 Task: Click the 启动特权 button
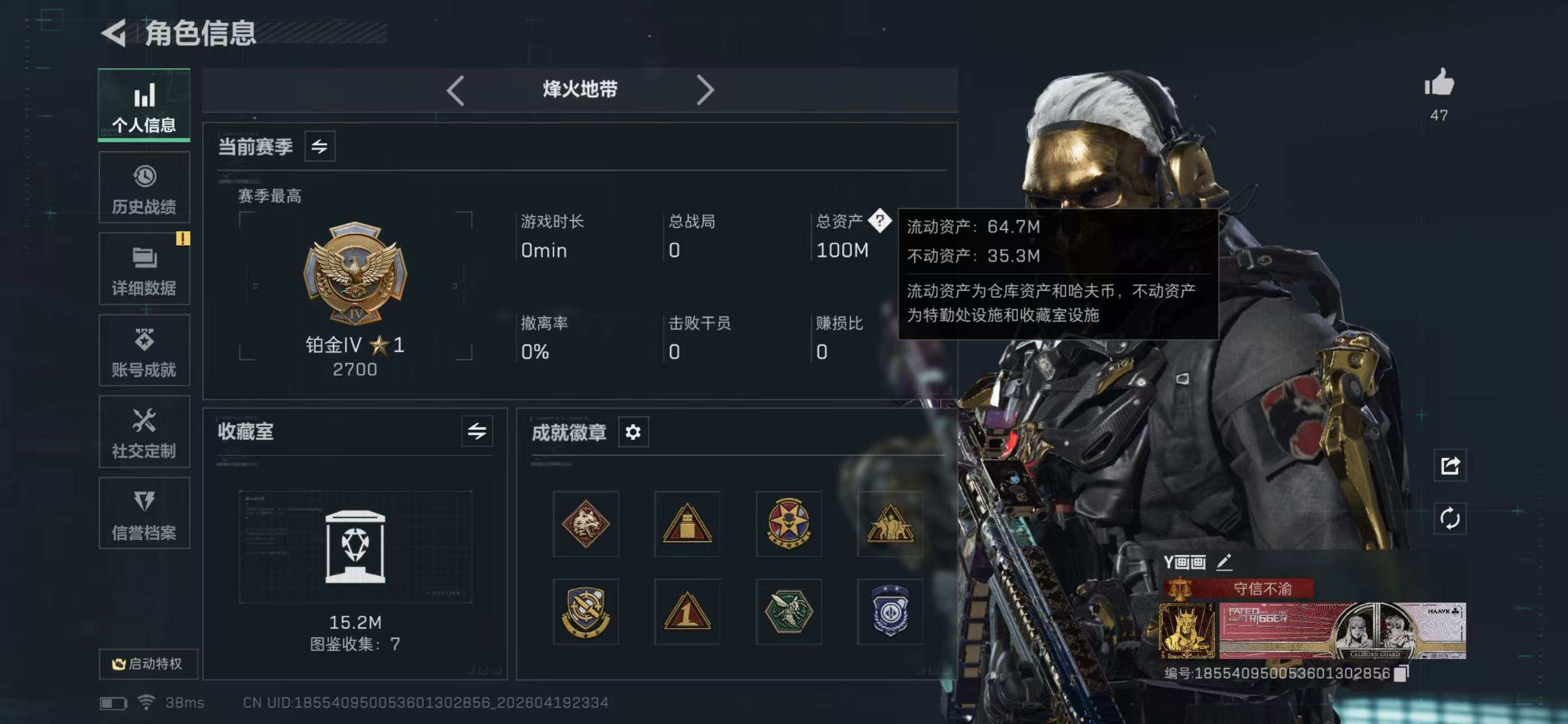(148, 663)
